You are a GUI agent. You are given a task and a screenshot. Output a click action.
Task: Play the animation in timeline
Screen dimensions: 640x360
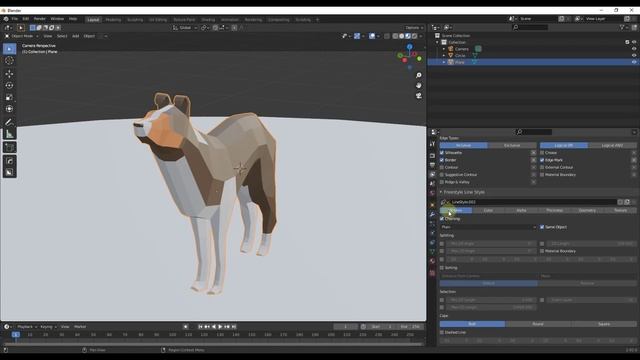click(220, 327)
